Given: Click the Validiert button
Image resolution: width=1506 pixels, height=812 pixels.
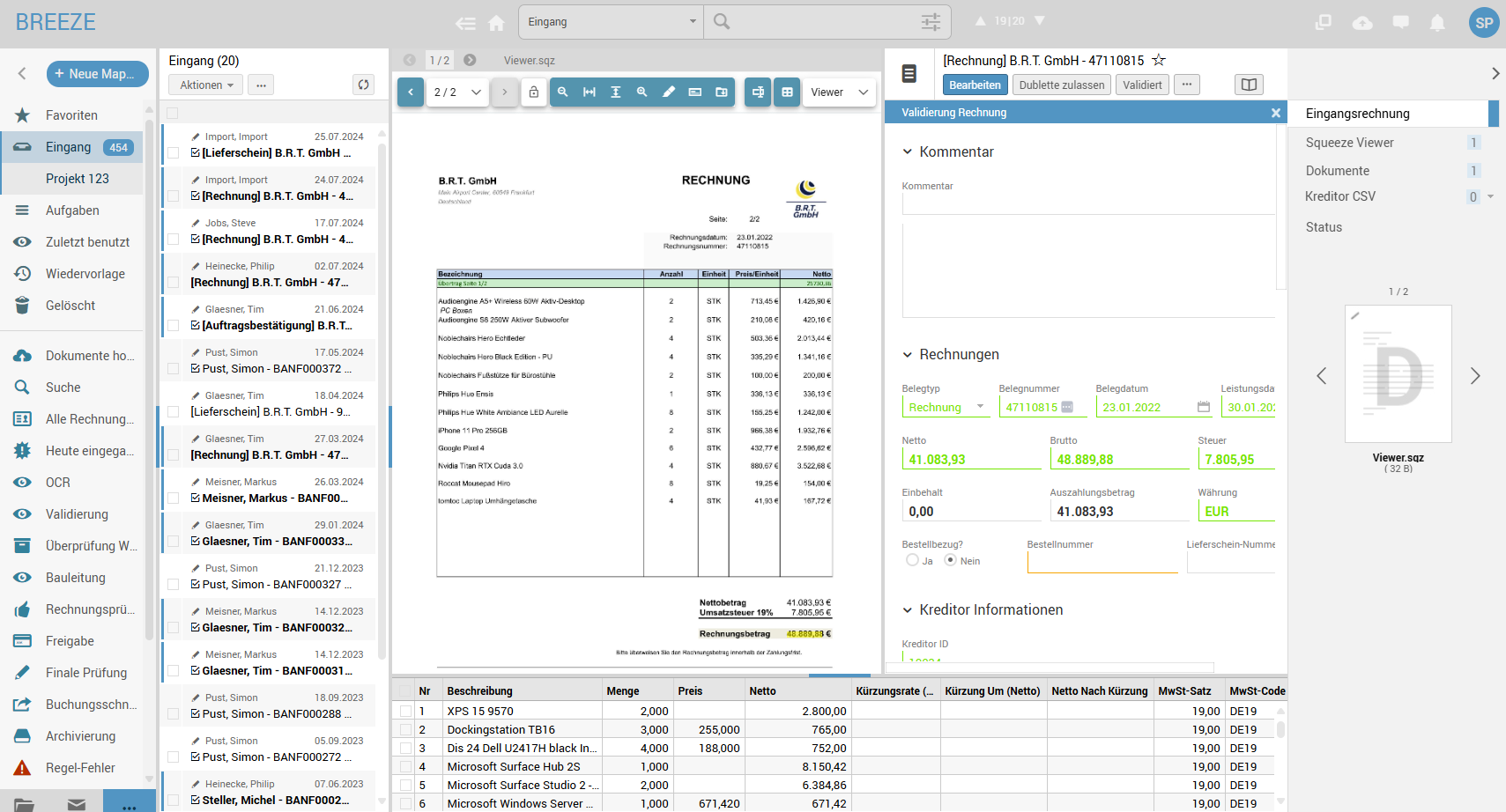Looking at the screenshot, I should pos(1142,85).
